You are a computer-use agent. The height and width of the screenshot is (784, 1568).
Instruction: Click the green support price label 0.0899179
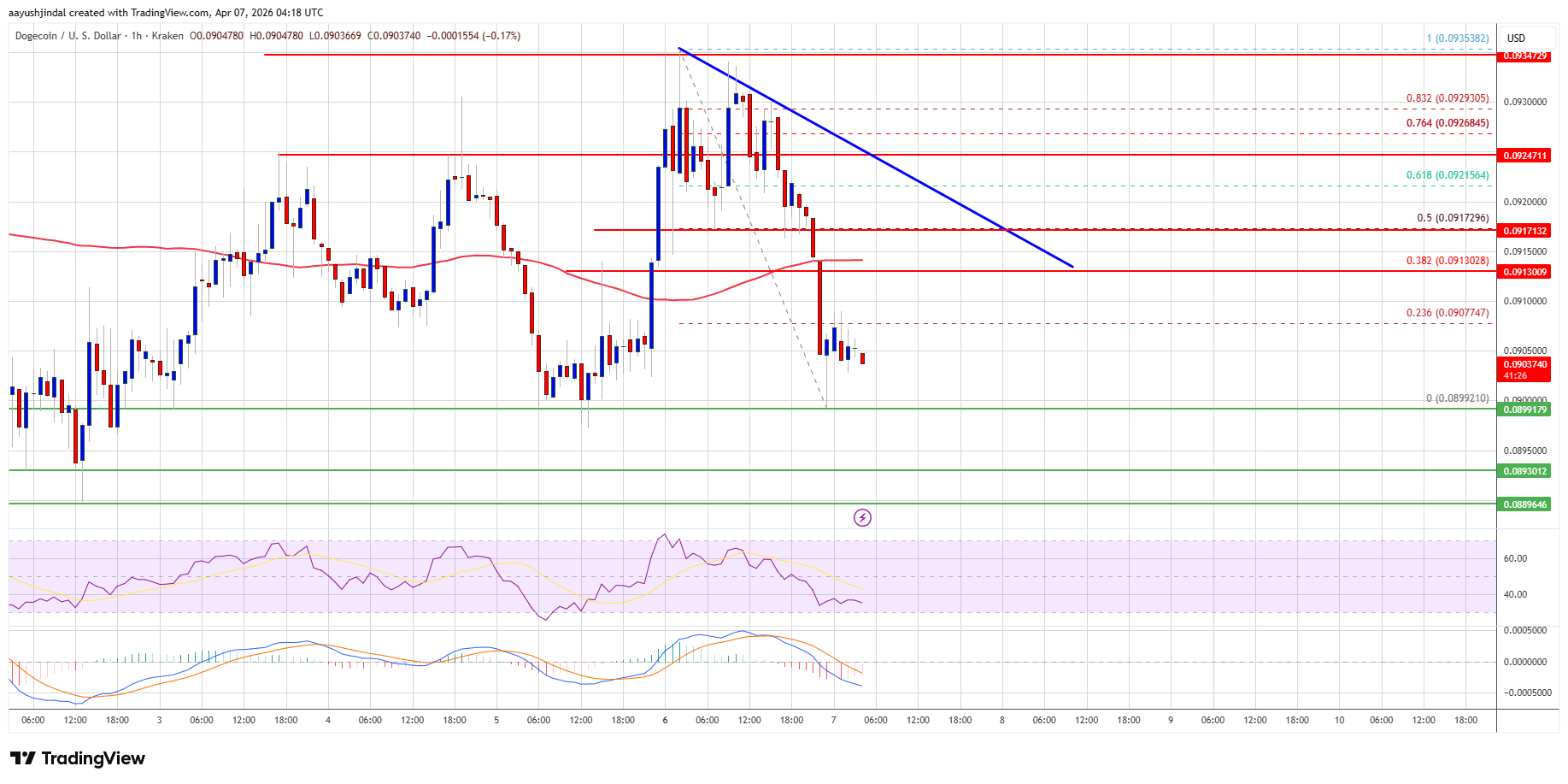(x=1525, y=410)
